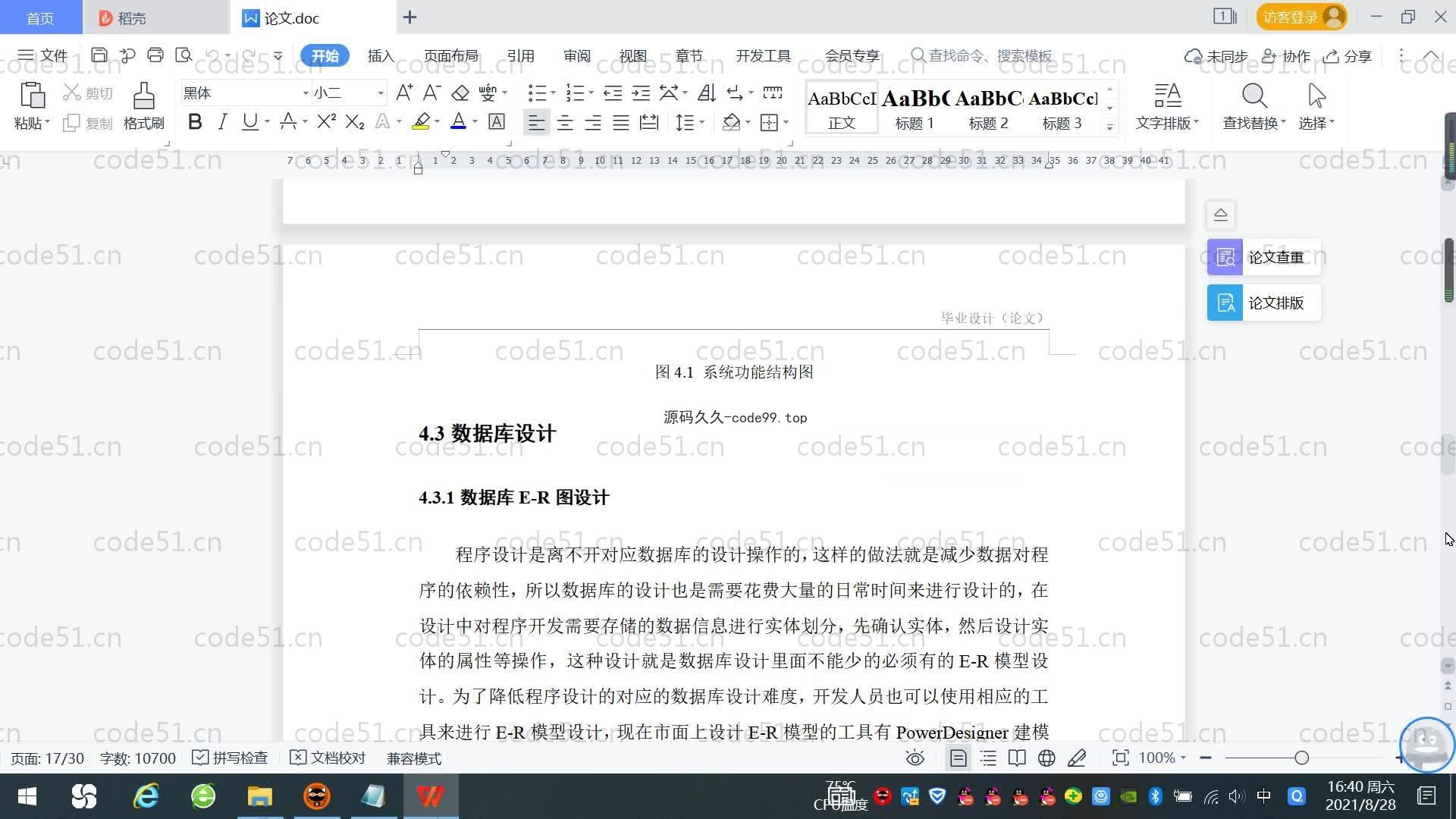Apply subscript X₂ formatting
1456x819 pixels.
pyautogui.click(x=355, y=121)
